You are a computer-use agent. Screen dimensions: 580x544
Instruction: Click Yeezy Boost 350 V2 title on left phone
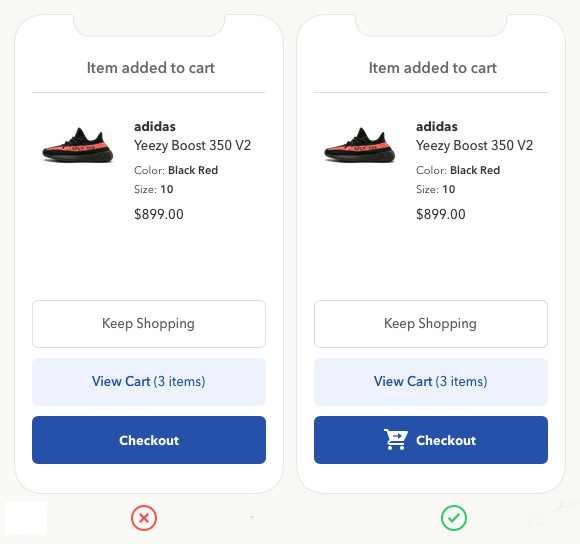[192, 145]
